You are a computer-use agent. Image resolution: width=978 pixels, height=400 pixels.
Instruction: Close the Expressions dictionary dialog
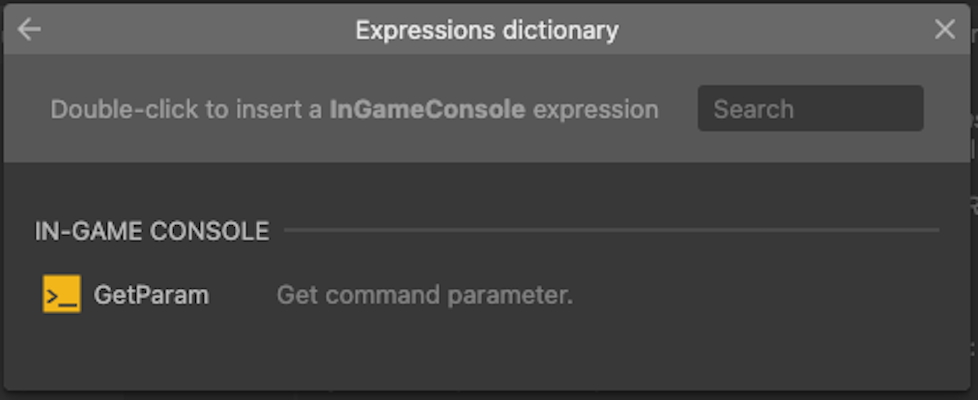click(945, 30)
